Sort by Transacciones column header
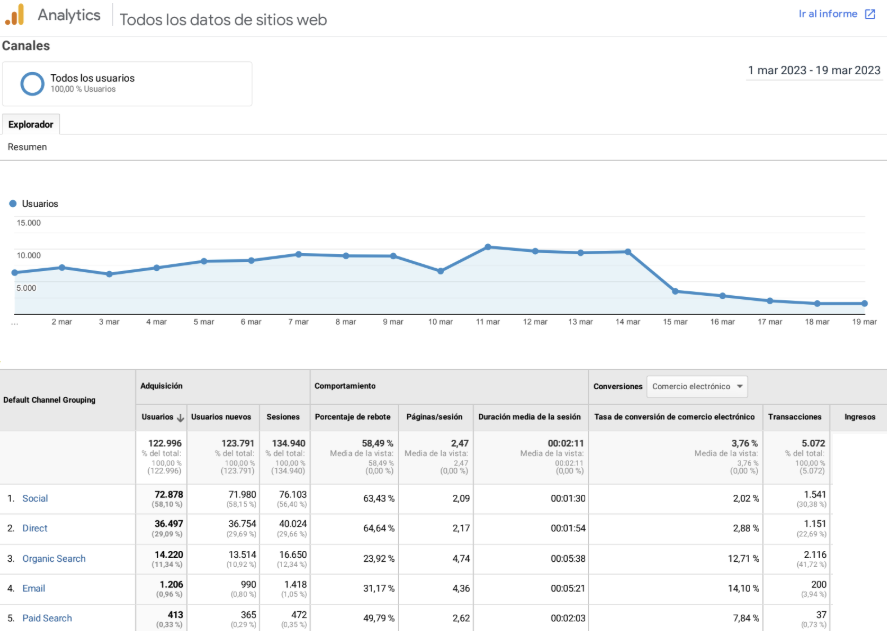Image resolution: width=887 pixels, height=631 pixels. click(794, 417)
